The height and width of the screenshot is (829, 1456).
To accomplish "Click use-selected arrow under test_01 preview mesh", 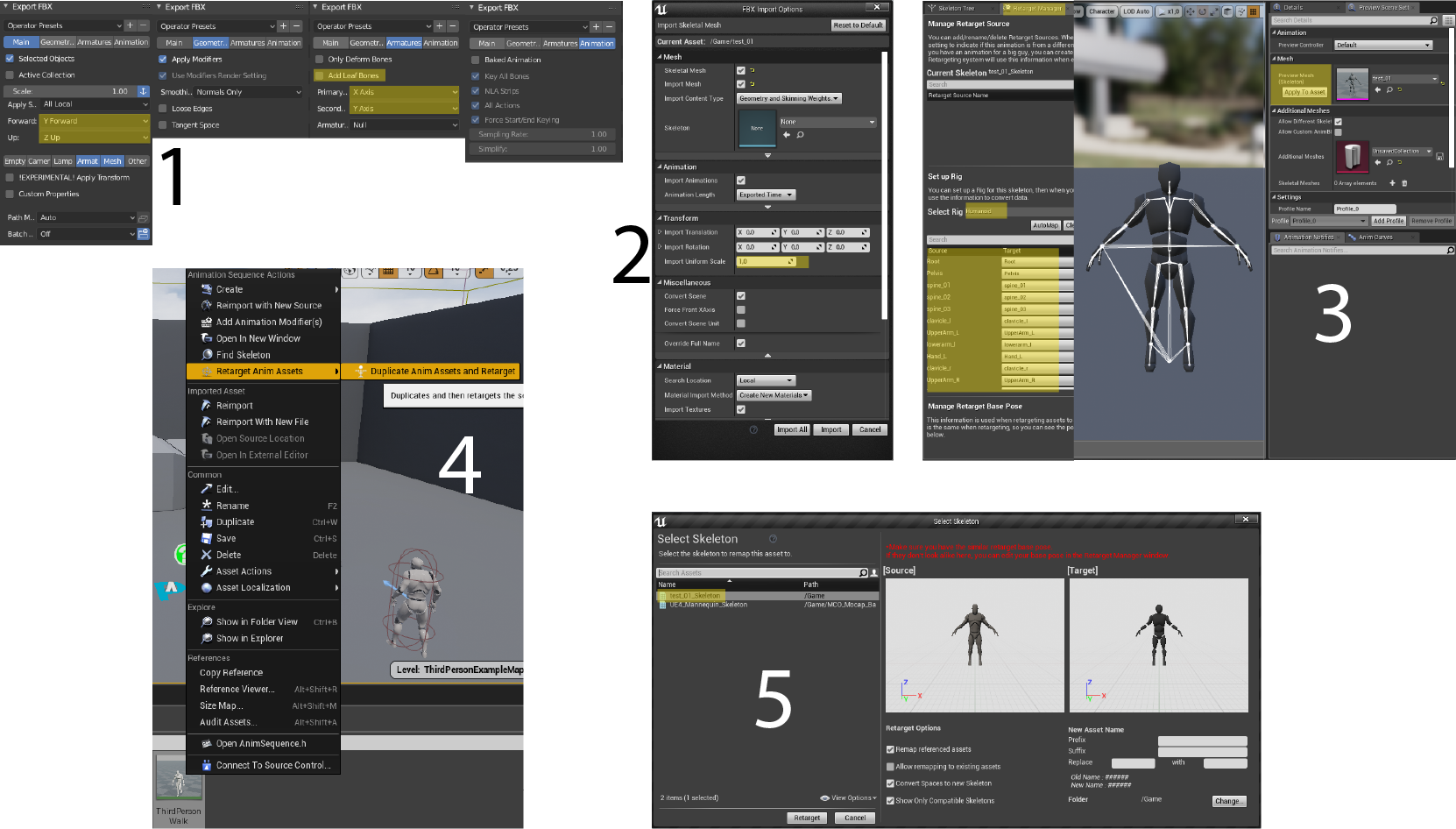I will pyautogui.click(x=1378, y=89).
